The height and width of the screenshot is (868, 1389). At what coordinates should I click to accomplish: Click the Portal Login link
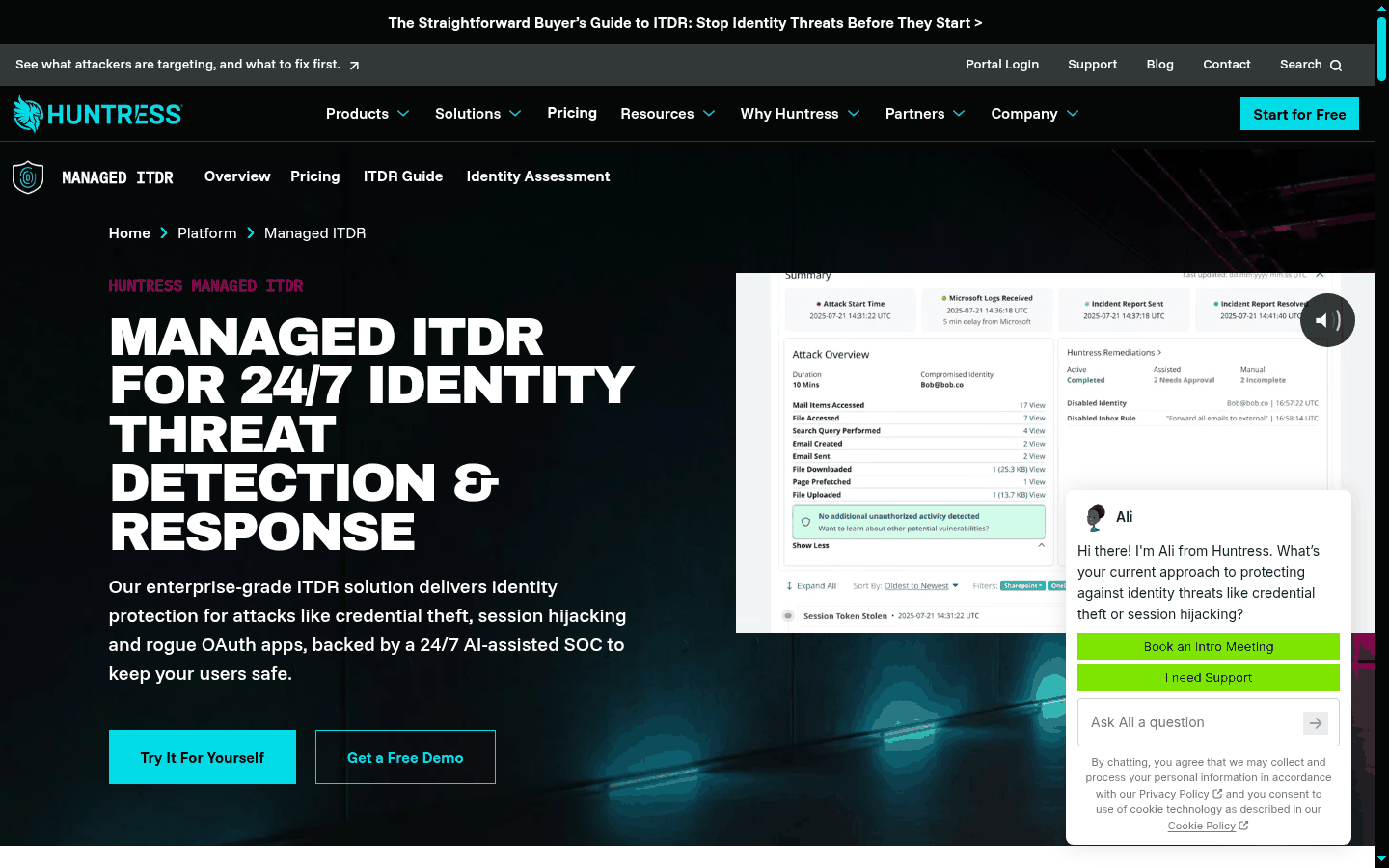coord(1002,65)
